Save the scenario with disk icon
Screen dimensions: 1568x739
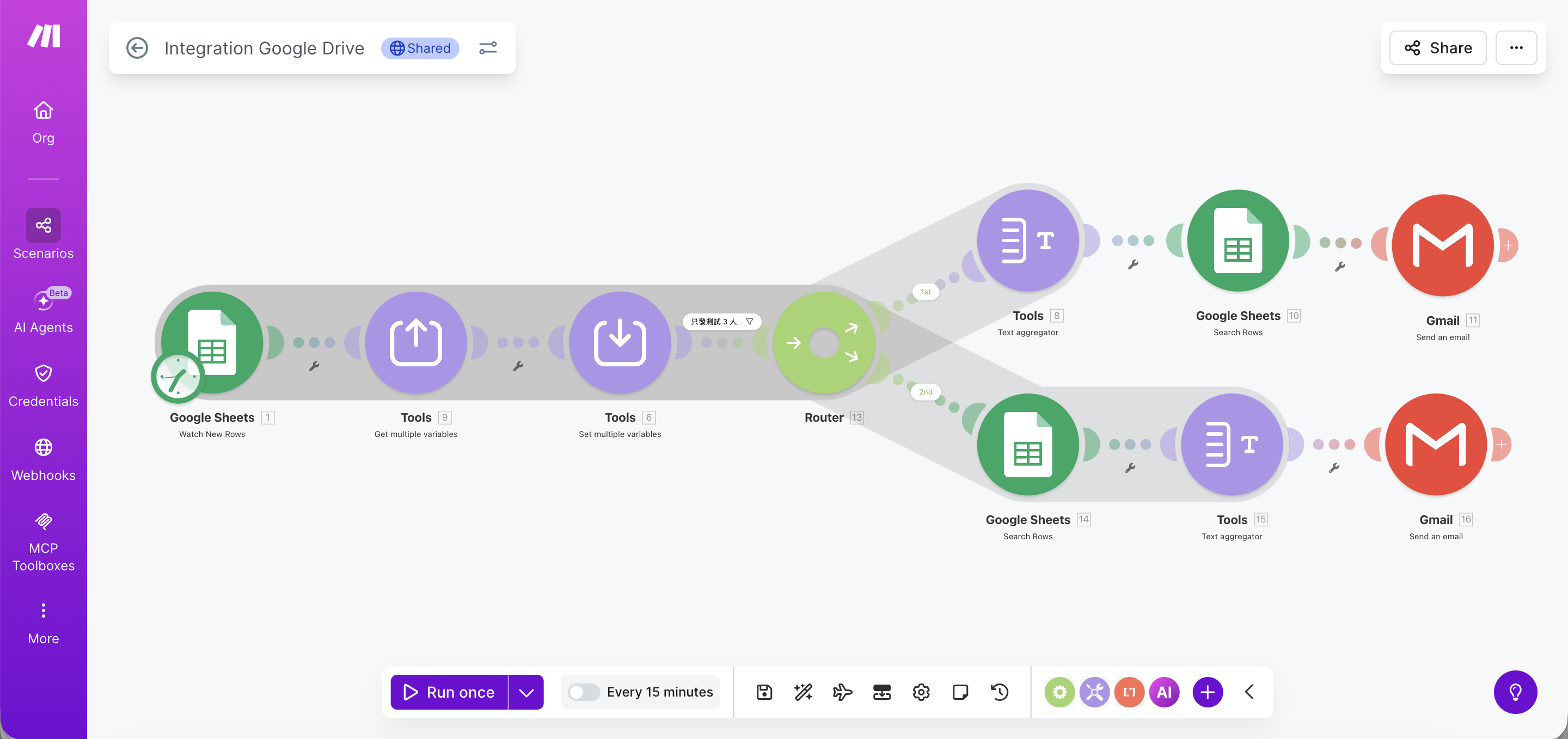click(x=764, y=692)
